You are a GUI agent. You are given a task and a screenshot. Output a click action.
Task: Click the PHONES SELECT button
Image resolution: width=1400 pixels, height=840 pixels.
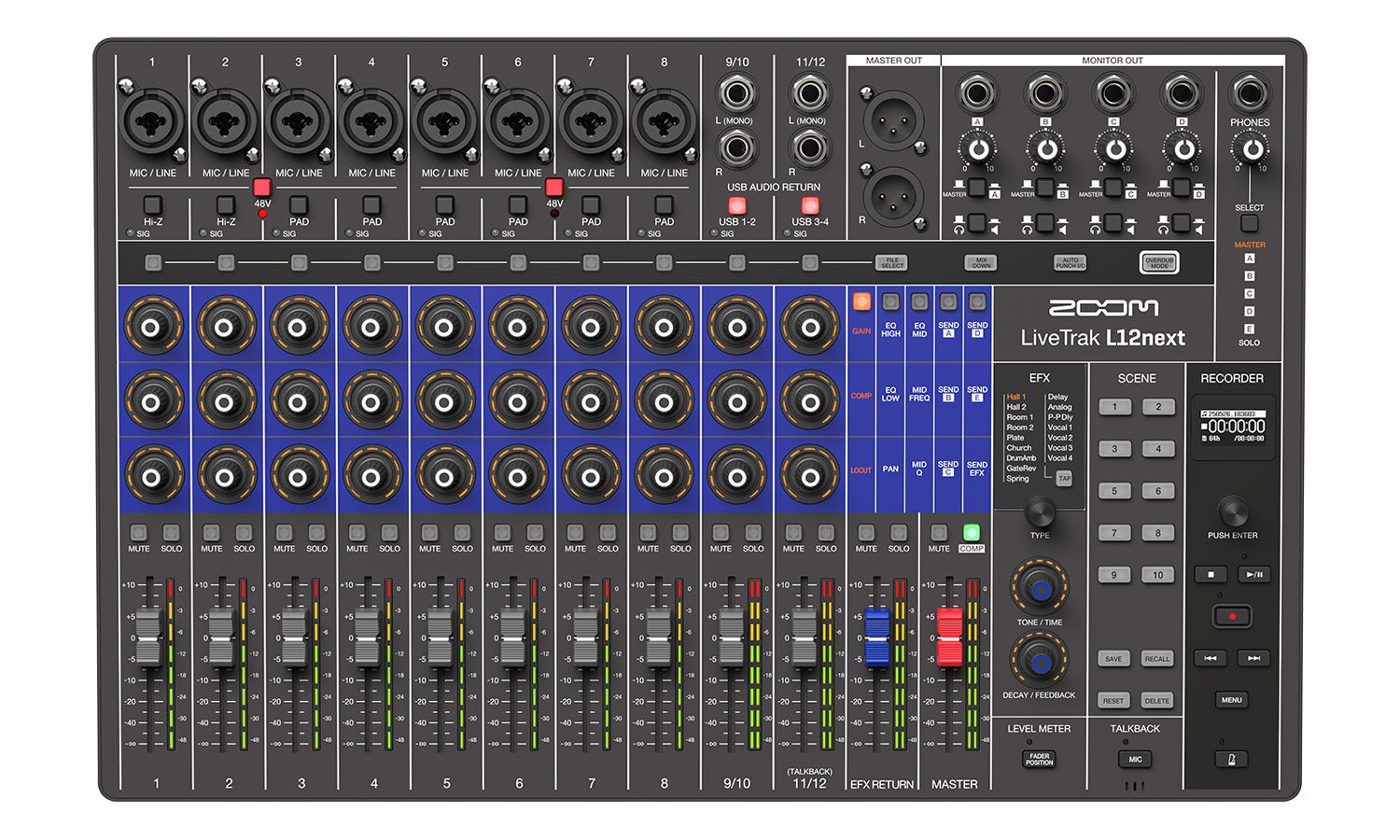coord(1249,223)
